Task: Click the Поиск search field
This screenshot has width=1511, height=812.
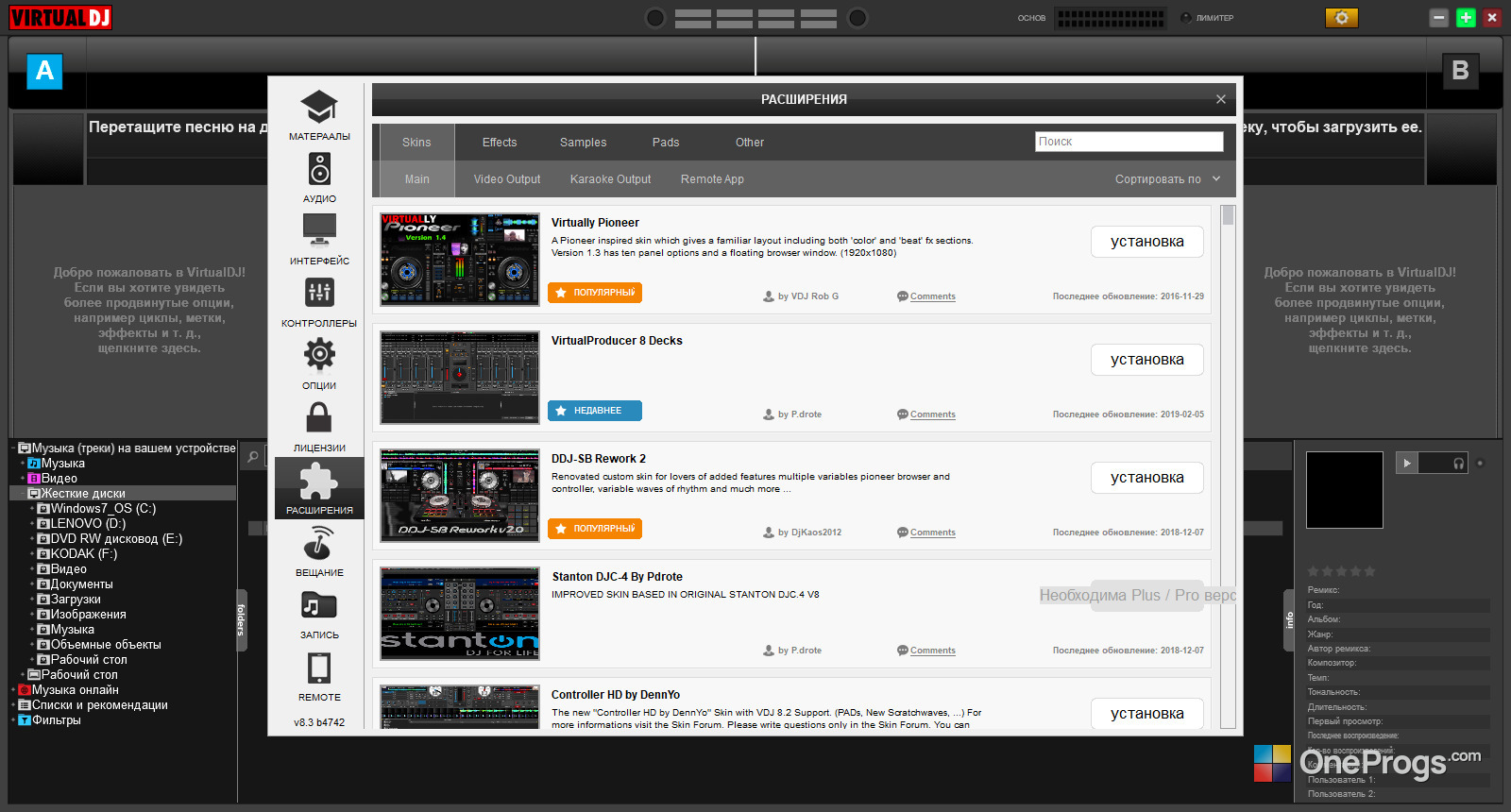Action: [x=1129, y=142]
